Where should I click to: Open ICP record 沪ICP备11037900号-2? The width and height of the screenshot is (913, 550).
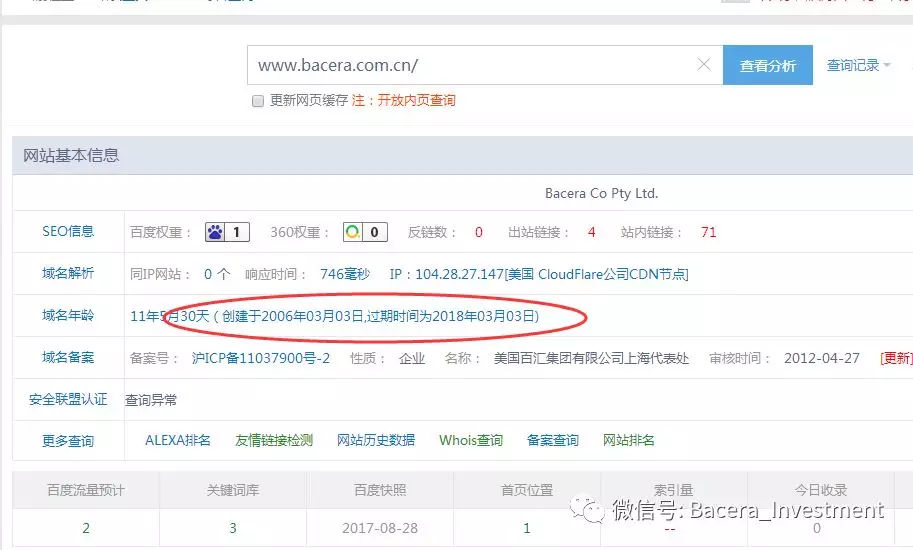(261, 358)
